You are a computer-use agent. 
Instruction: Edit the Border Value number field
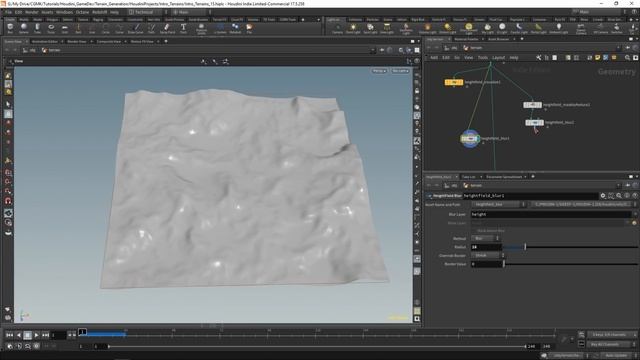[x=486, y=264]
